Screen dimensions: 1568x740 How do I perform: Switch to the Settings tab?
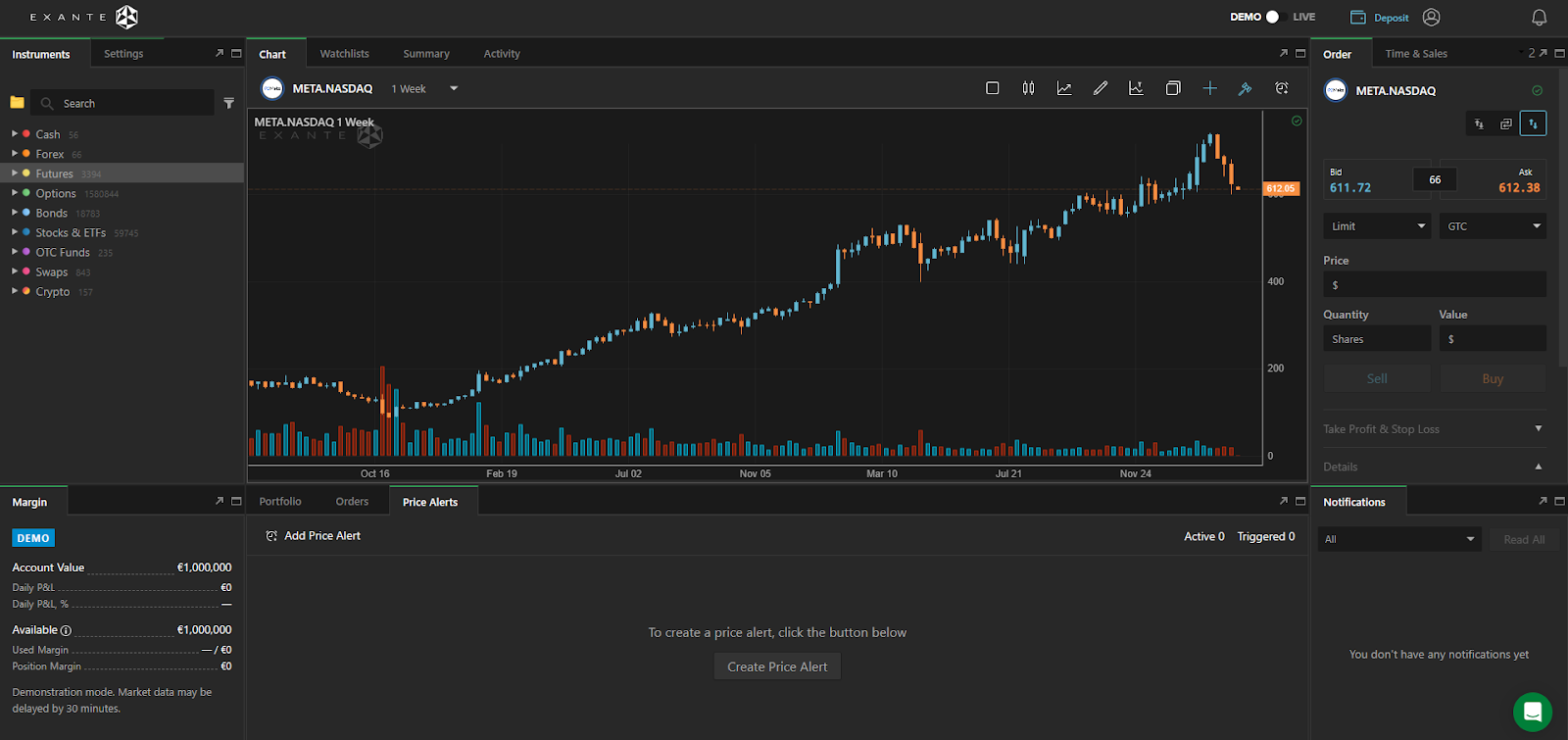pos(123,54)
